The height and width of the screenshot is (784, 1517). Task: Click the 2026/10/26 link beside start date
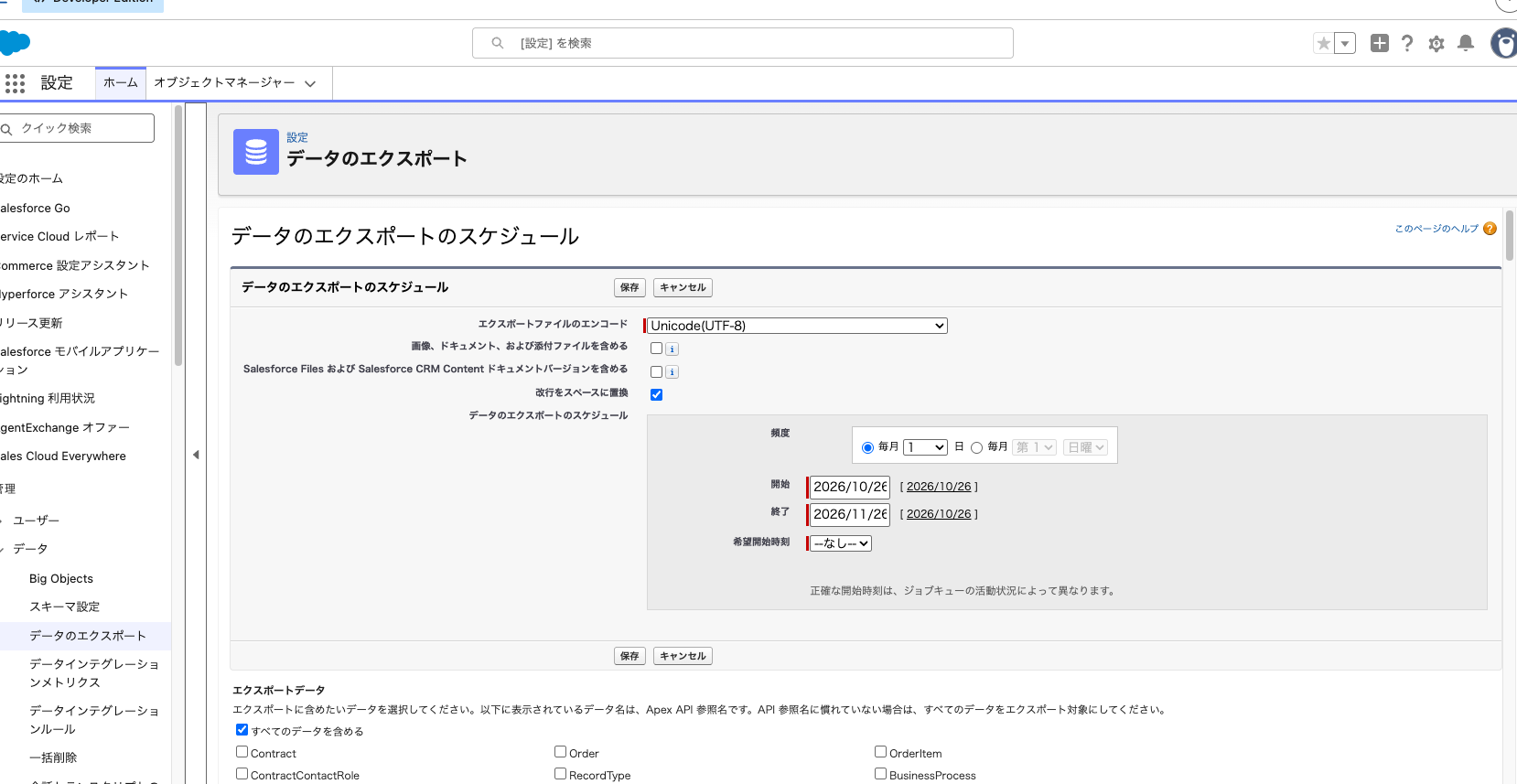939,487
